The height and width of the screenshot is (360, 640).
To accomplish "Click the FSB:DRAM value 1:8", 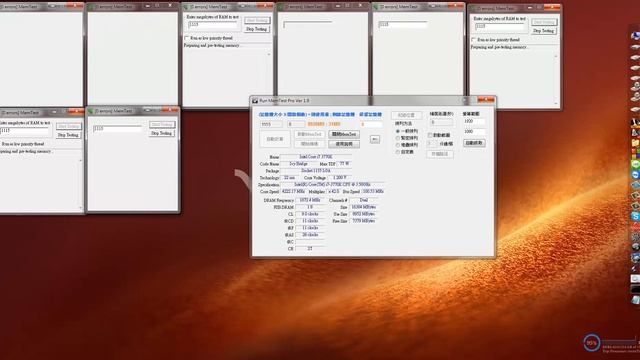I will click(310, 207).
